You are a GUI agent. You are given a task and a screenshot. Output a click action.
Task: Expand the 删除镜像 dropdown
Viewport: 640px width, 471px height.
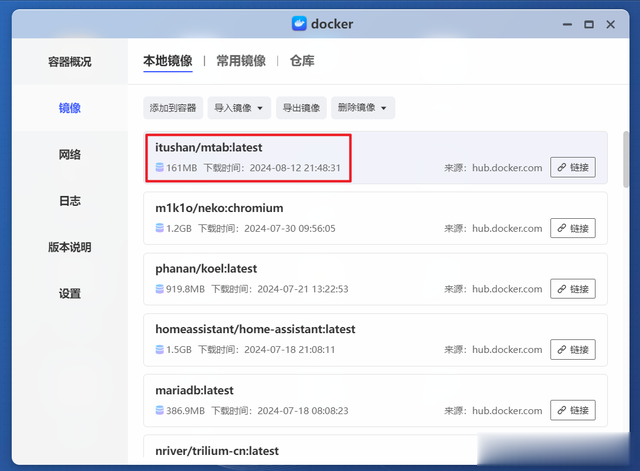point(363,108)
